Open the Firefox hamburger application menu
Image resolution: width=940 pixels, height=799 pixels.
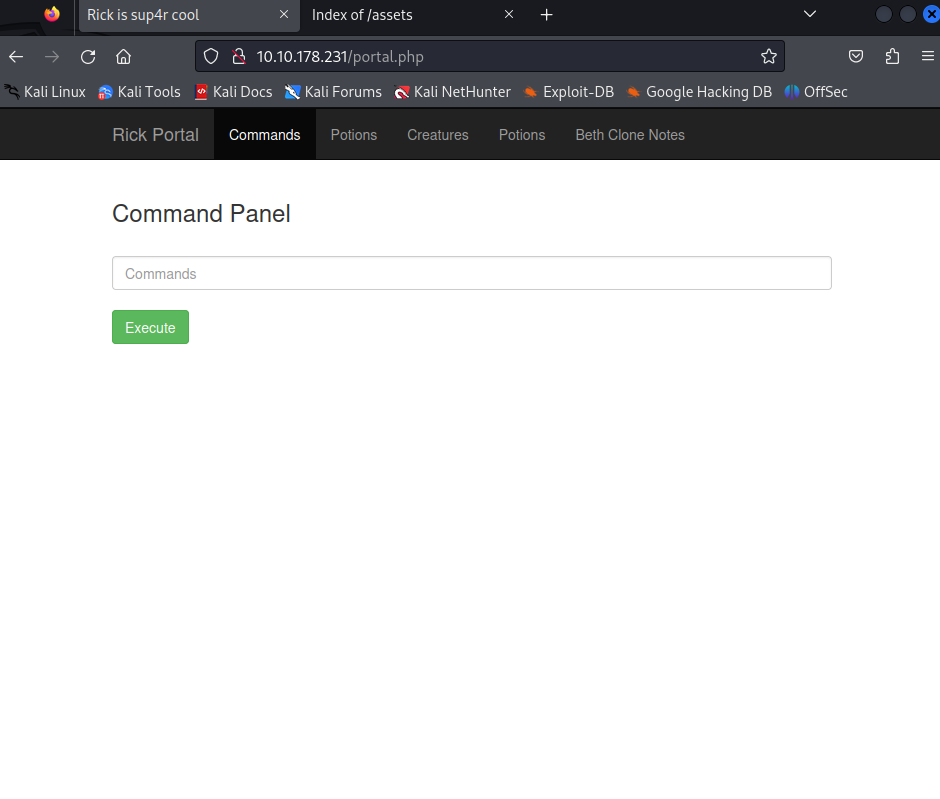pos(927,57)
